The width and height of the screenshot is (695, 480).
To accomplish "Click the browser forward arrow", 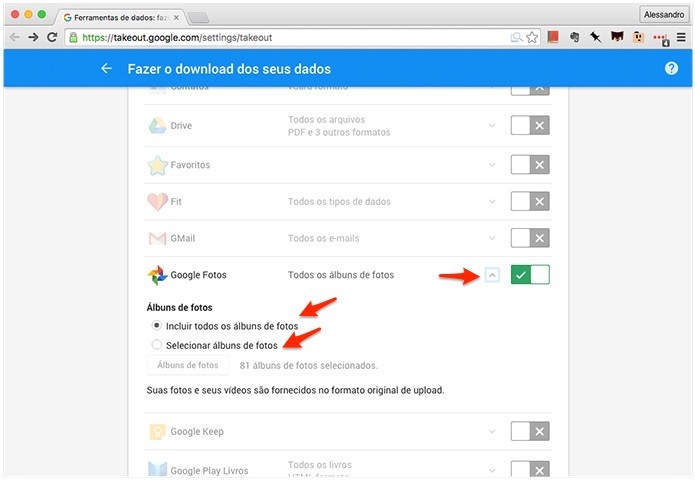I will [33, 37].
